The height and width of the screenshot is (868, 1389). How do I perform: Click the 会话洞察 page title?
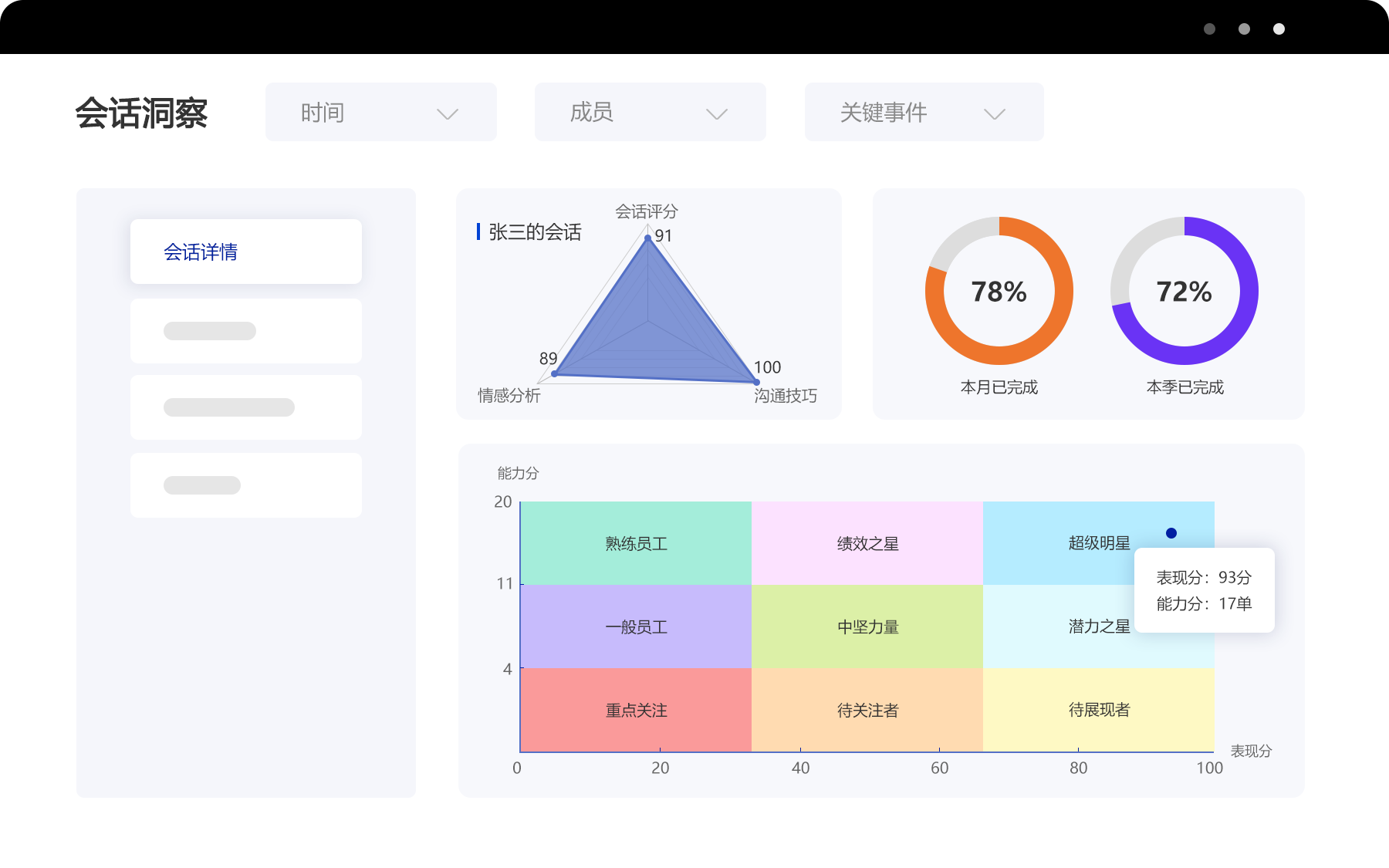pyautogui.click(x=141, y=113)
